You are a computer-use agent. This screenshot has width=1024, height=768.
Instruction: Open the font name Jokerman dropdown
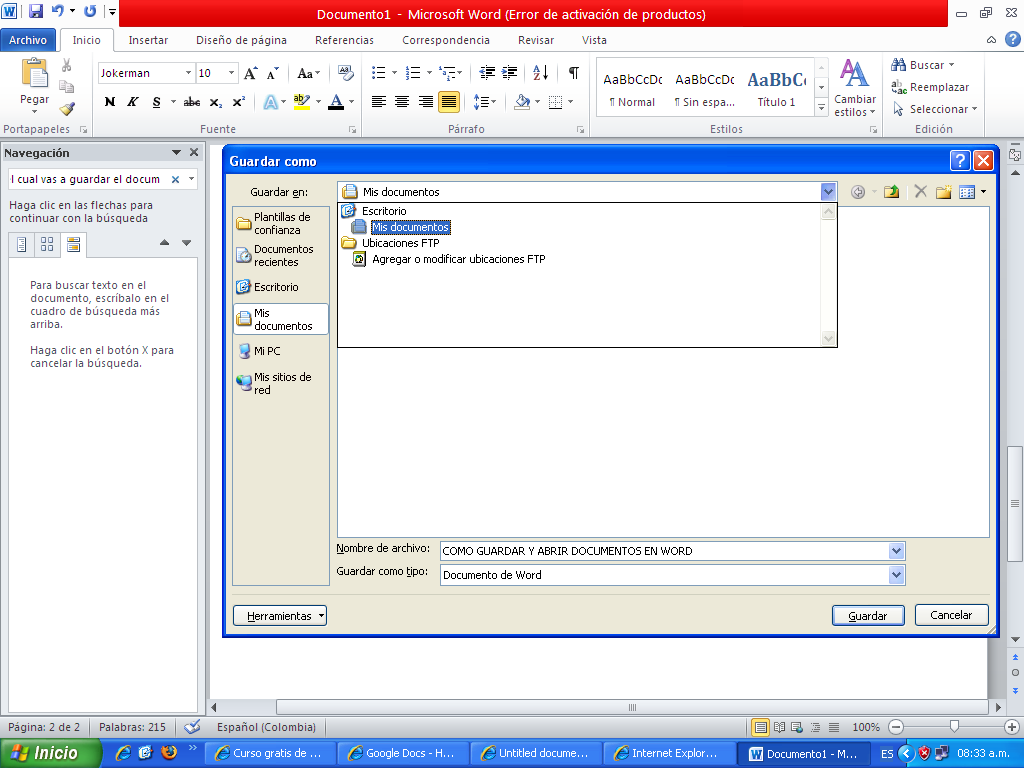point(188,72)
